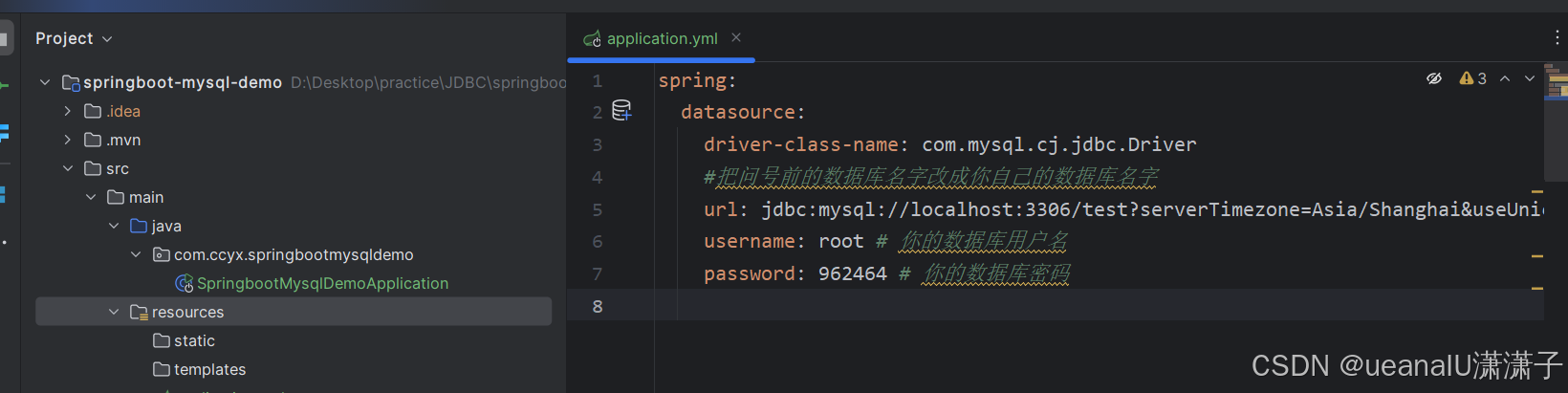
Task: Click the main folder icon
Action: click(x=116, y=197)
